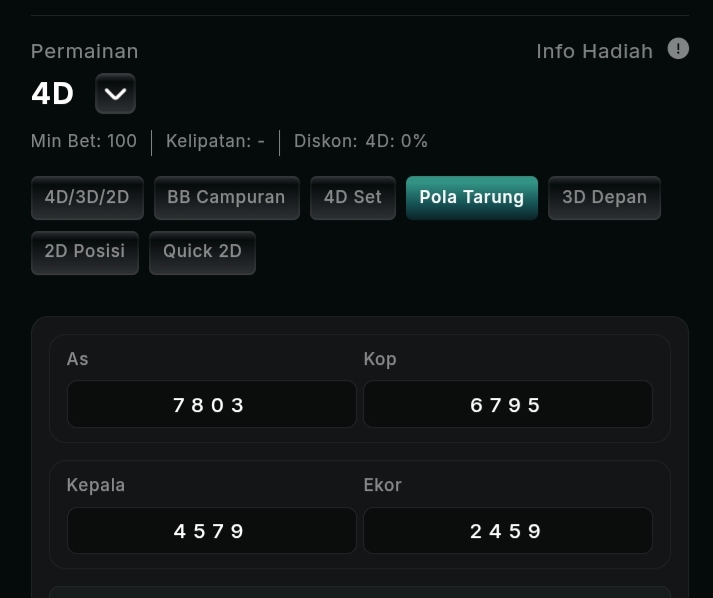Open the 4D Set tab
713x598 pixels.
point(353,197)
